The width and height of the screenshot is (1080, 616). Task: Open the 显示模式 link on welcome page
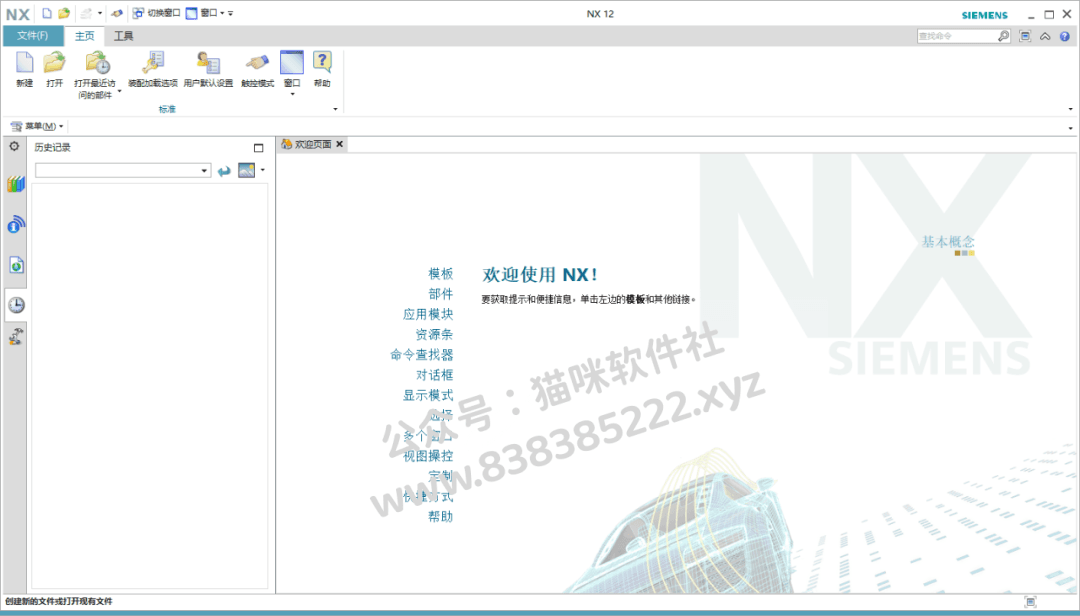428,395
